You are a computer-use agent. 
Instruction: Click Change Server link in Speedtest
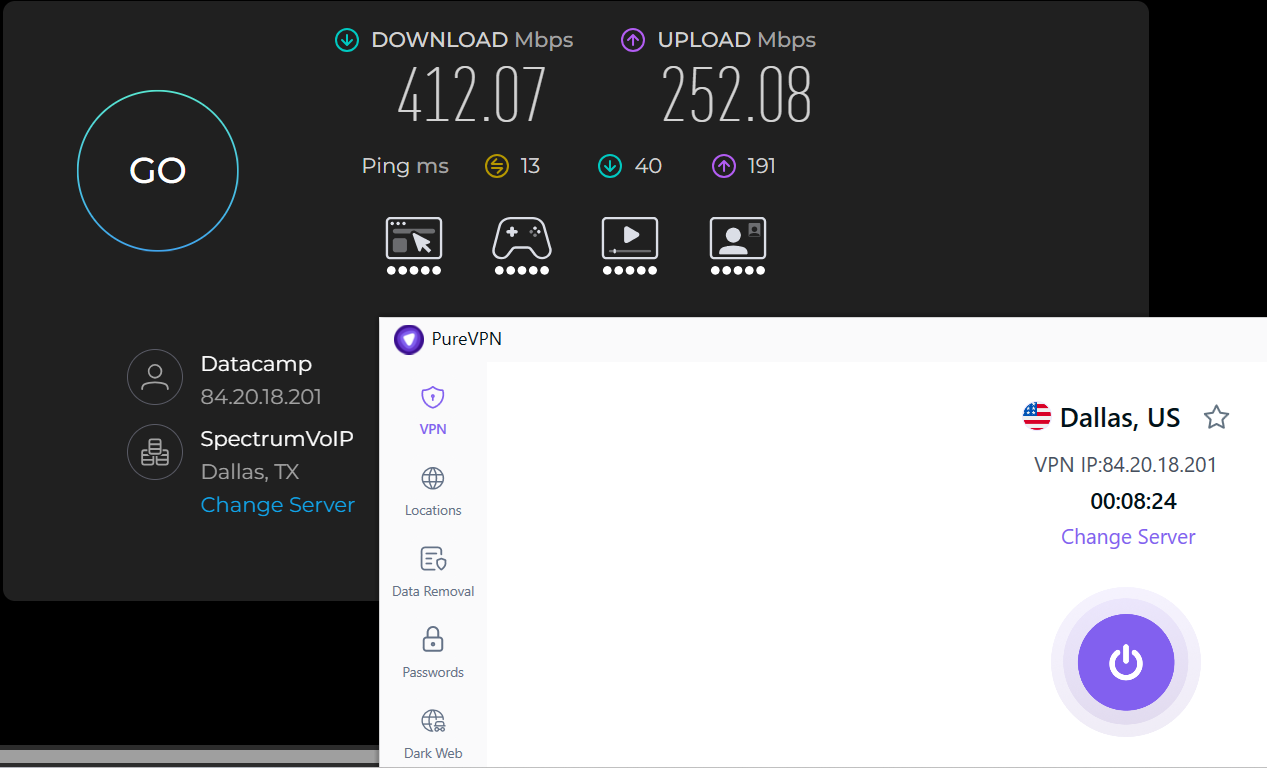[278, 505]
